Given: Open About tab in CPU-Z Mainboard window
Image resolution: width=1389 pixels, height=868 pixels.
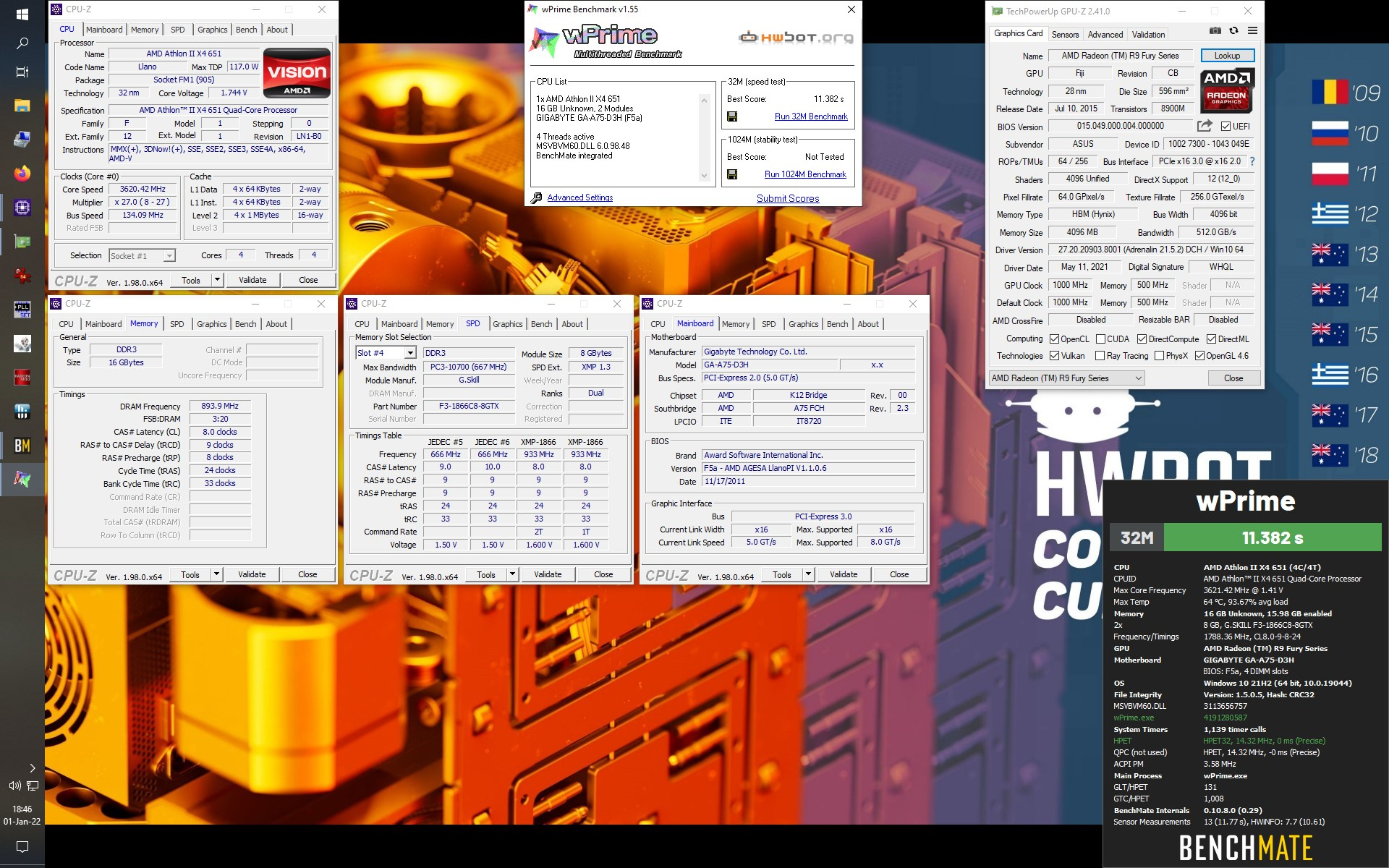Looking at the screenshot, I should pyautogui.click(x=868, y=324).
